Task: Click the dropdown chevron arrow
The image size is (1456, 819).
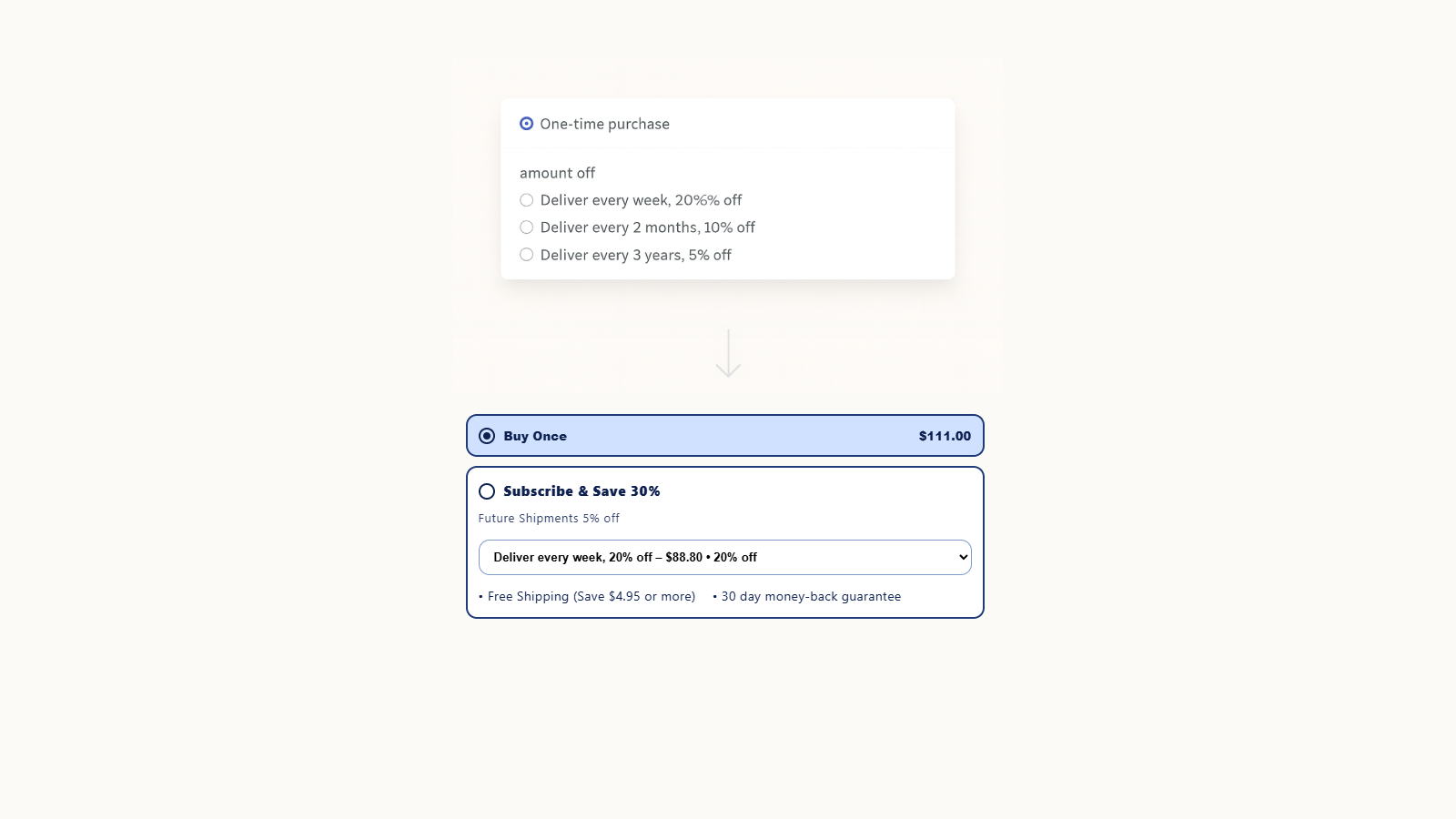Action: click(x=963, y=557)
